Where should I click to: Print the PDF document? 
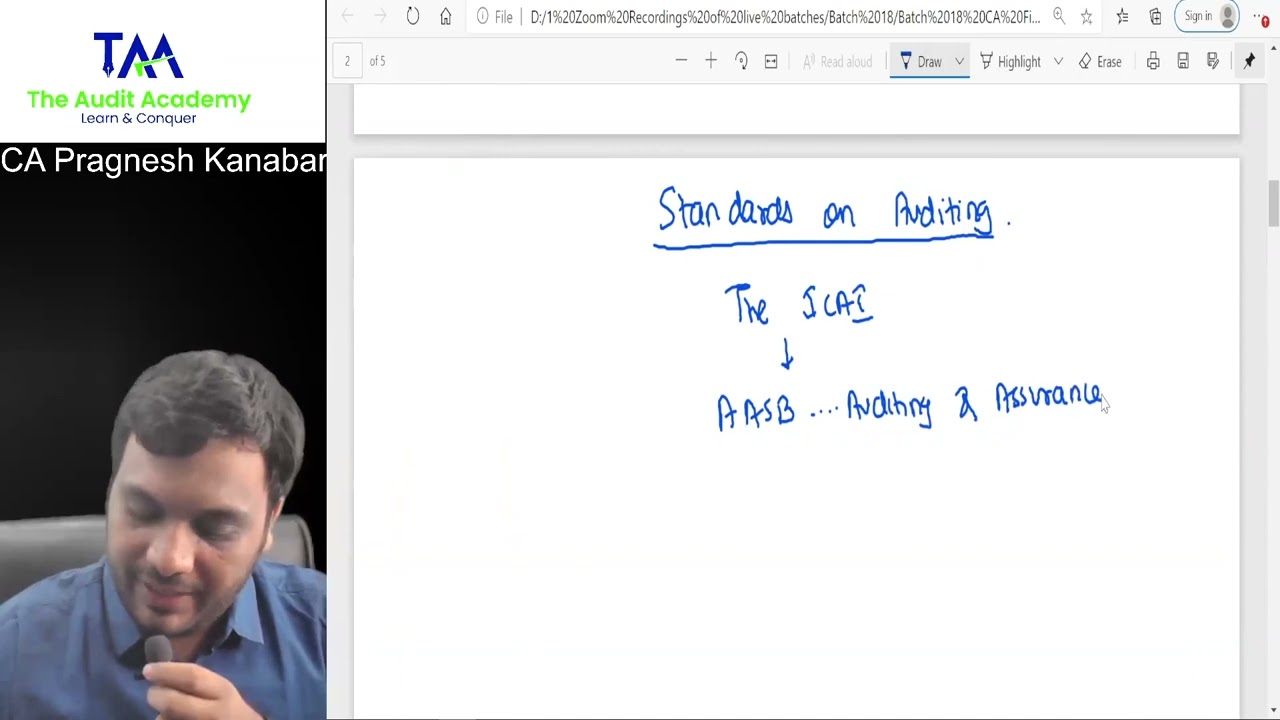coord(1153,61)
